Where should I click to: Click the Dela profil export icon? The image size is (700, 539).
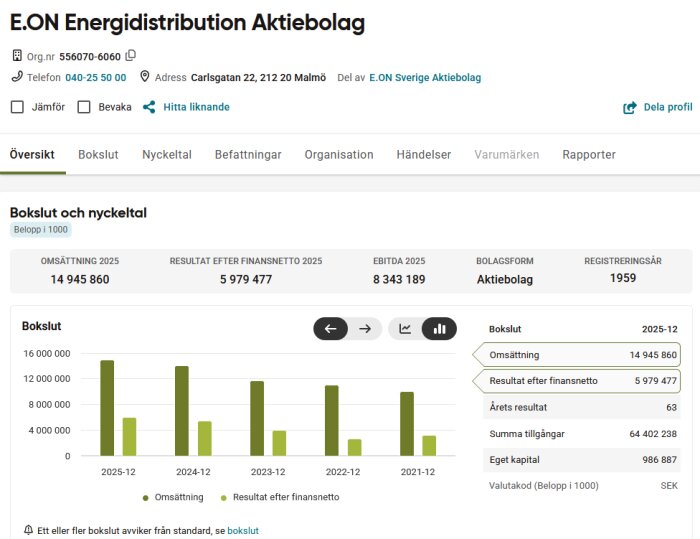coord(629,108)
